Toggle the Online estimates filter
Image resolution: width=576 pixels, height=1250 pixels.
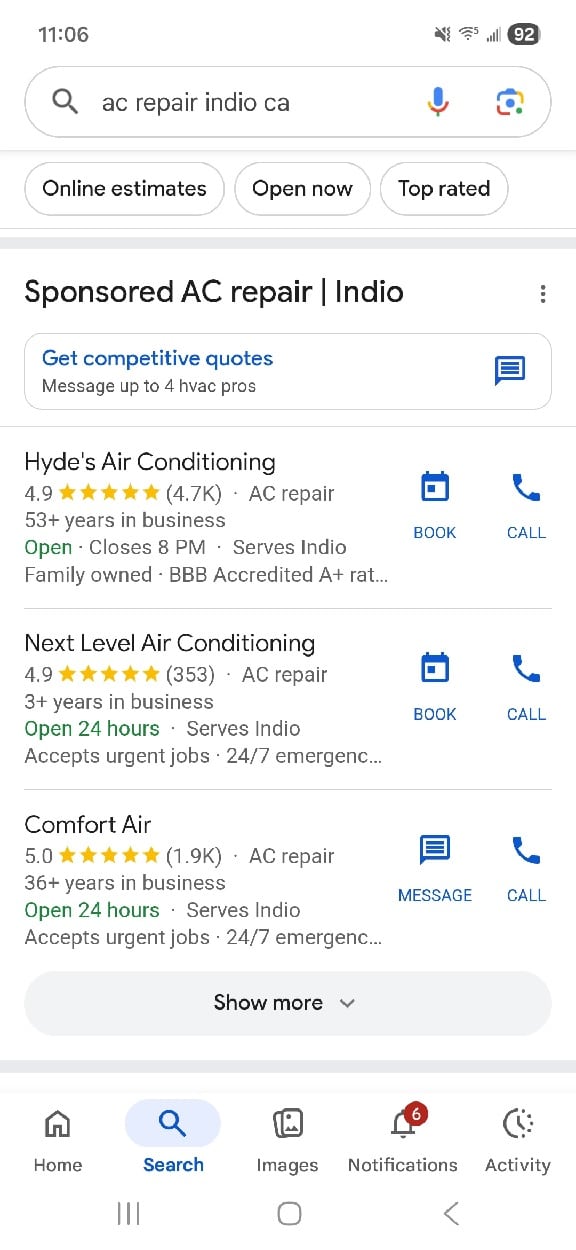(123, 188)
